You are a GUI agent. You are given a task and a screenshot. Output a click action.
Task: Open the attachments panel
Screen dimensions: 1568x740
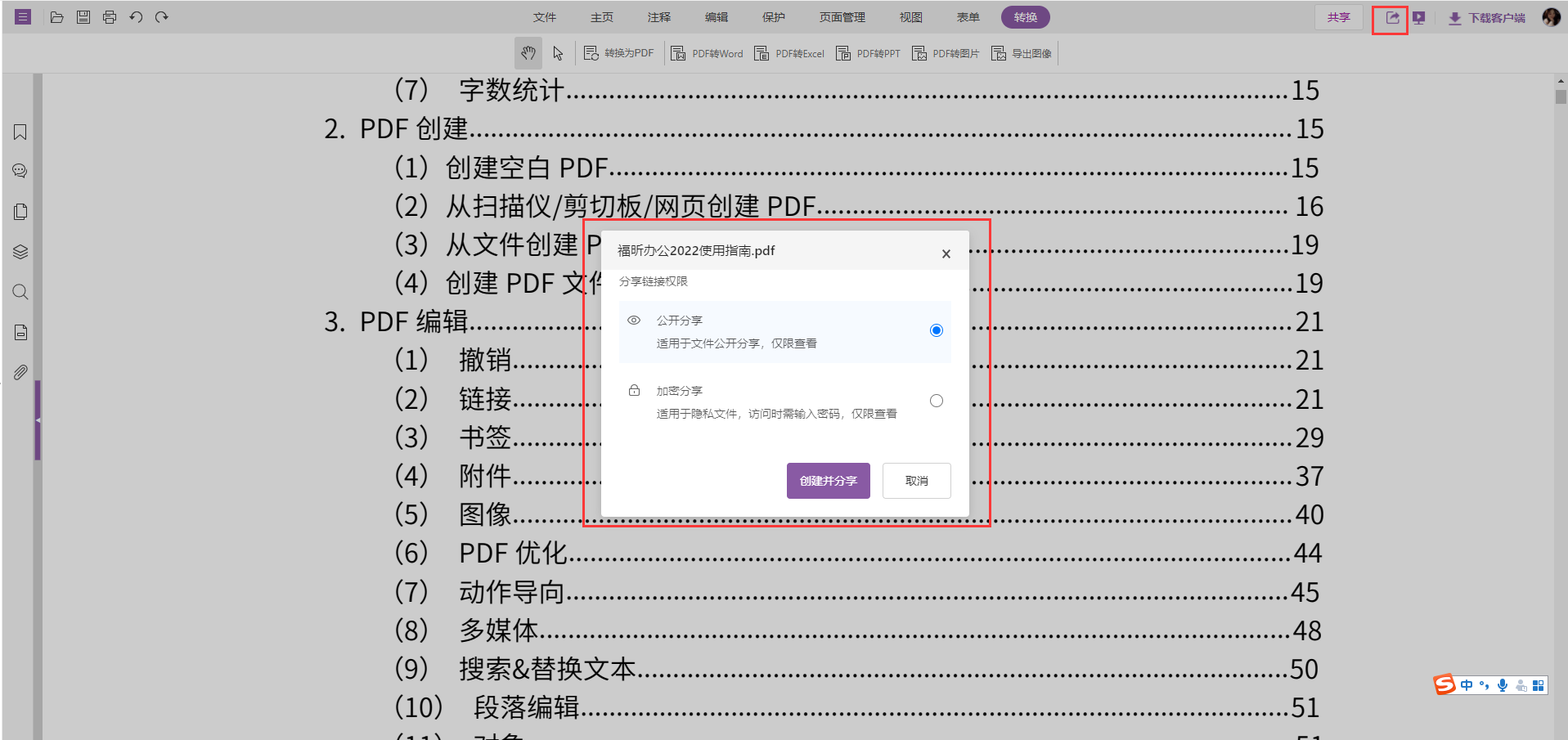point(20,372)
